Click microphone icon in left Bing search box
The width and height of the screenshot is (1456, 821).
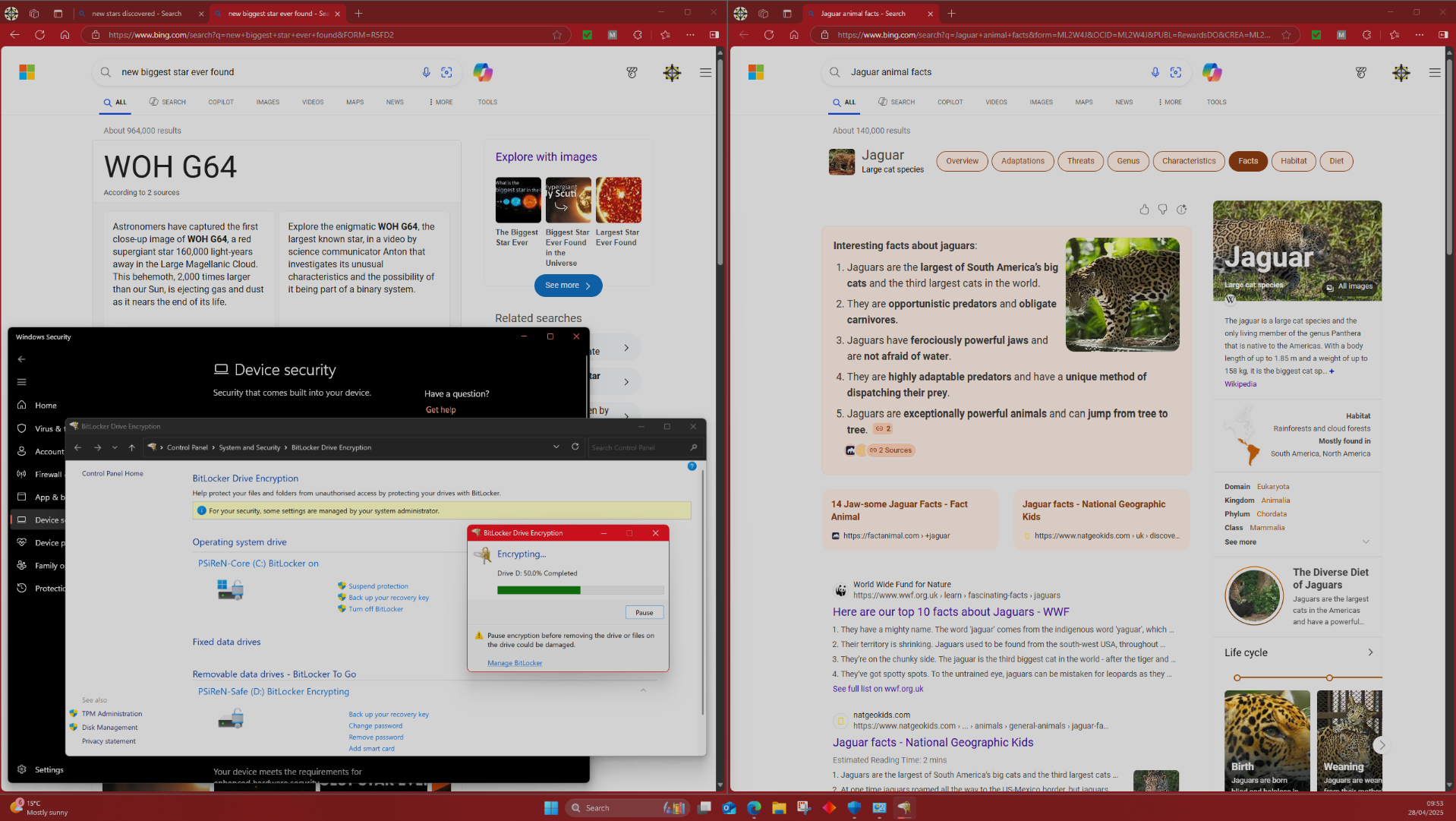pos(426,72)
